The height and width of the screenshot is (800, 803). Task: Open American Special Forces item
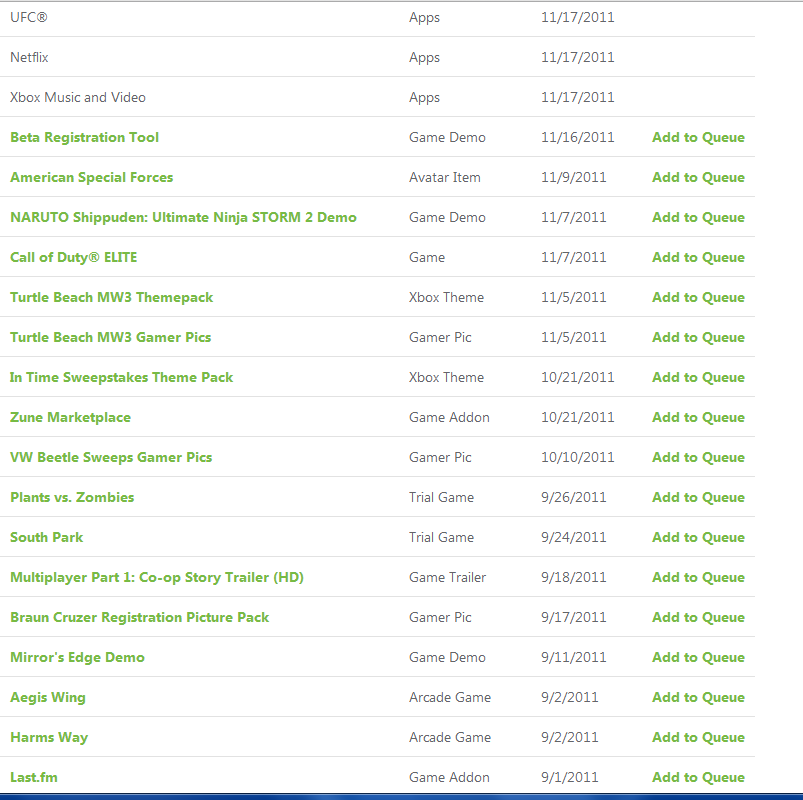(92, 177)
